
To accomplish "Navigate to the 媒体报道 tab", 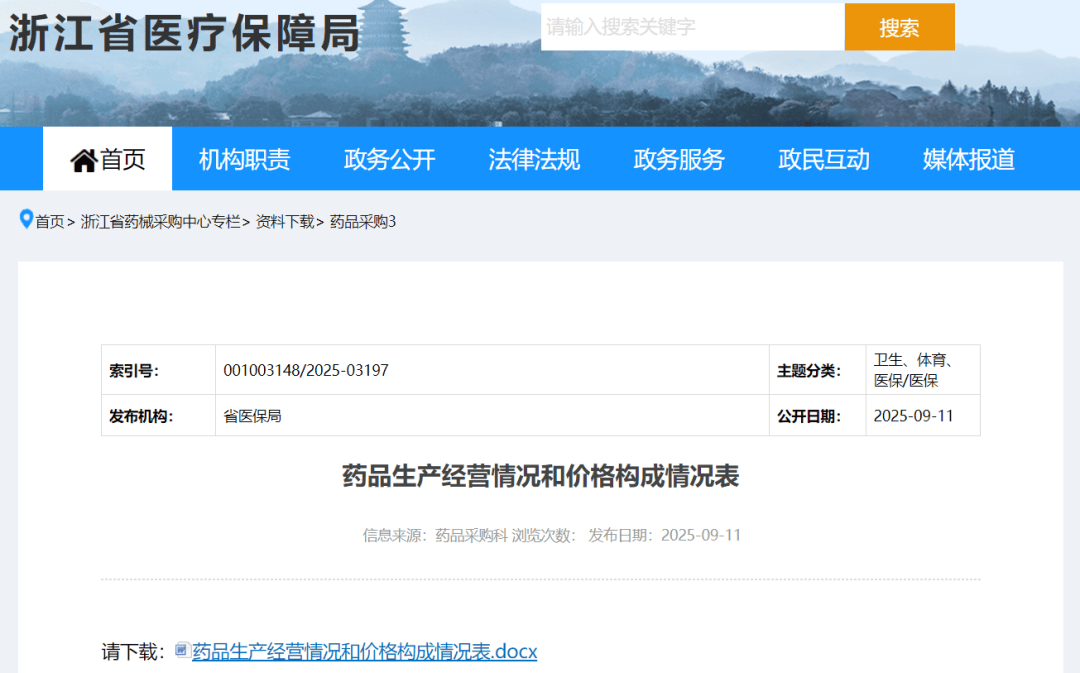I will 969,159.
